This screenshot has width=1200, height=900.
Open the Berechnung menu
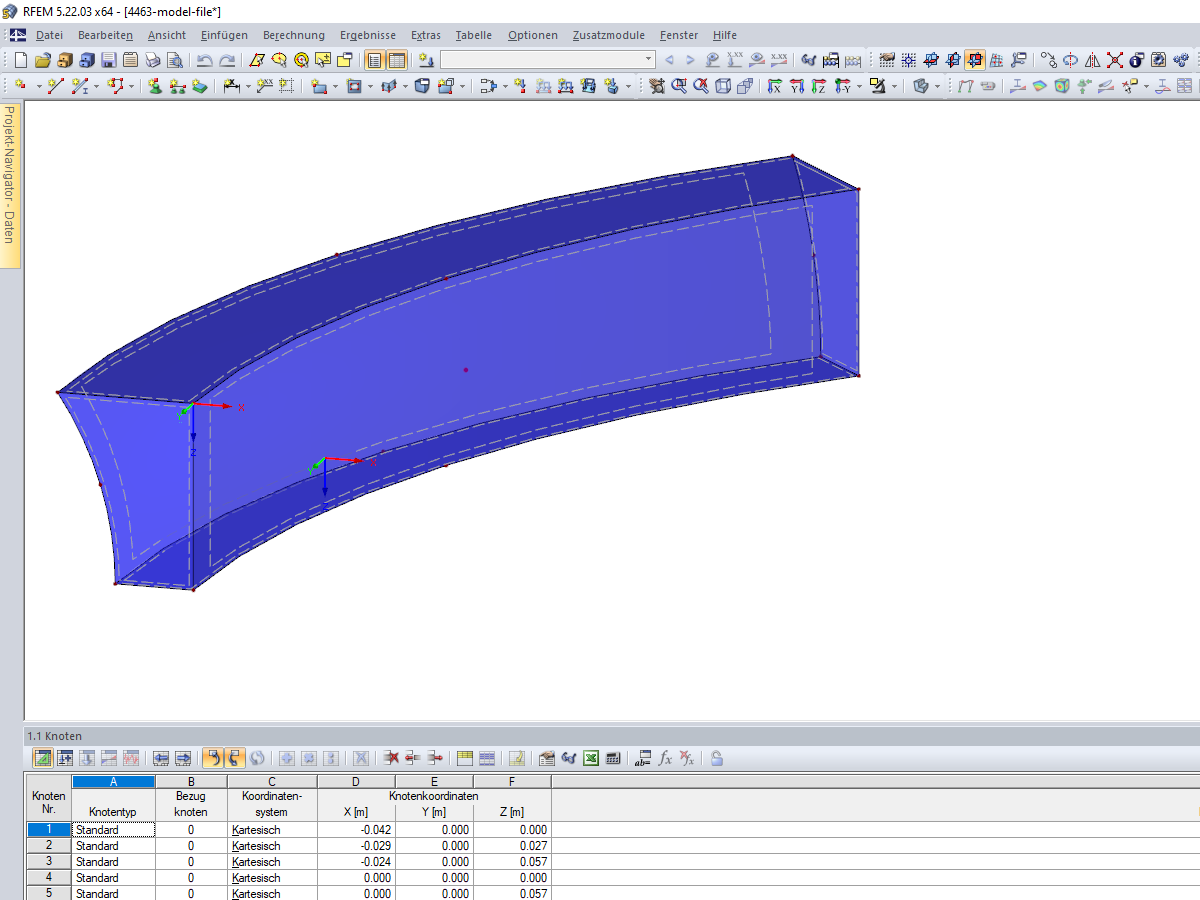(x=294, y=35)
